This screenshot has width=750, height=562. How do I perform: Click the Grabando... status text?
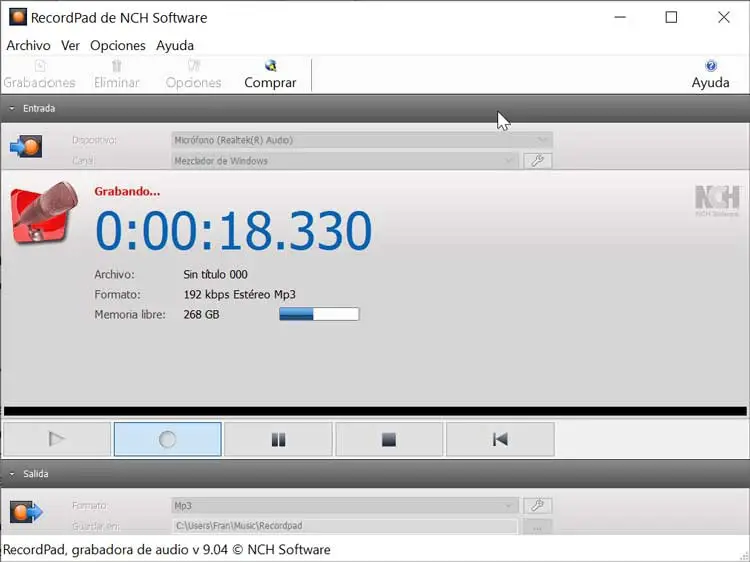click(127, 191)
